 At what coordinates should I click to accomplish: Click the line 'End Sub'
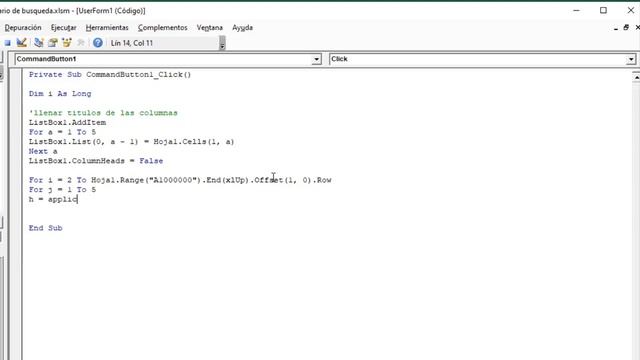click(x=45, y=228)
